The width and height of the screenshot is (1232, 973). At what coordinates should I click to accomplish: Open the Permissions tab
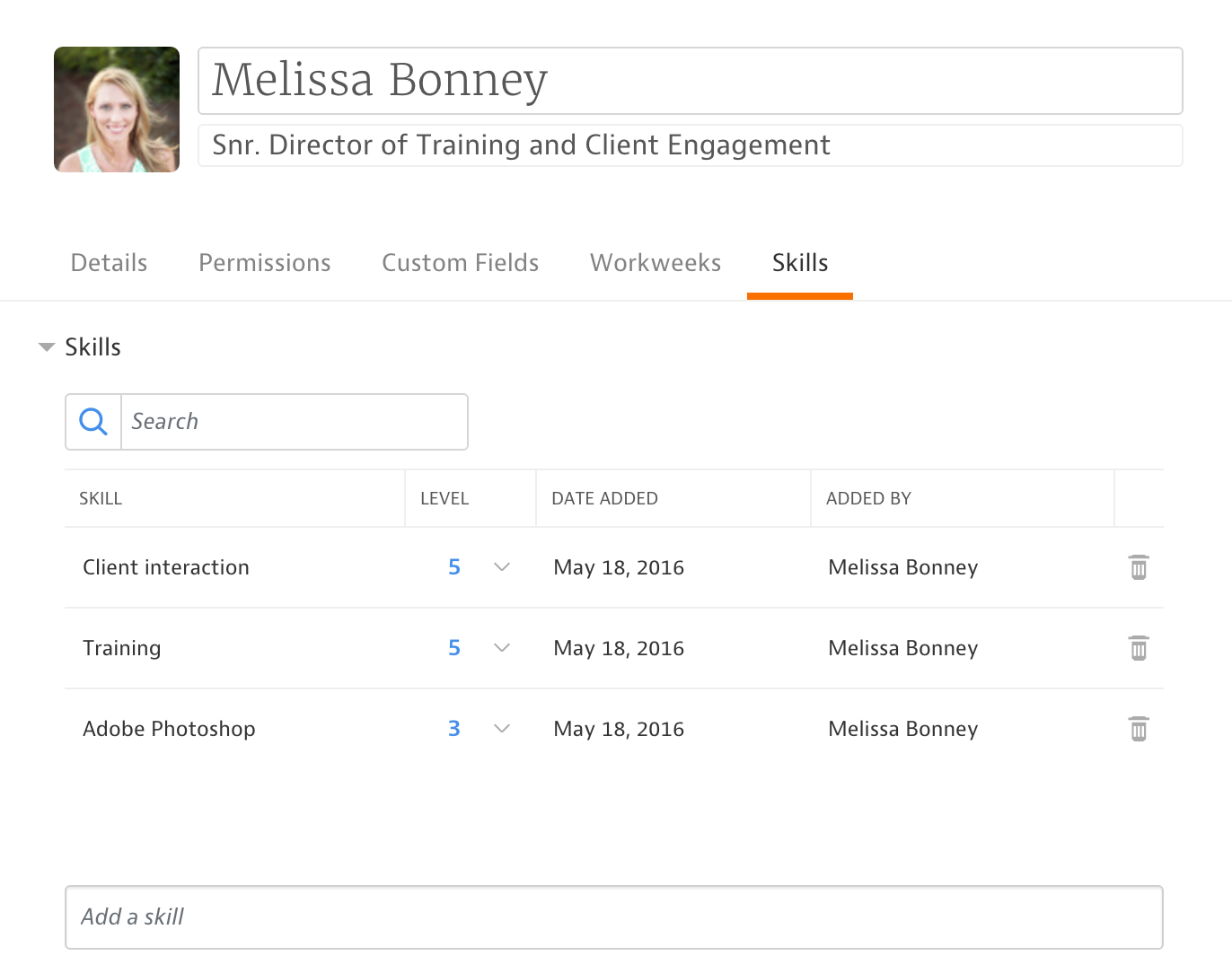(x=264, y=263)
